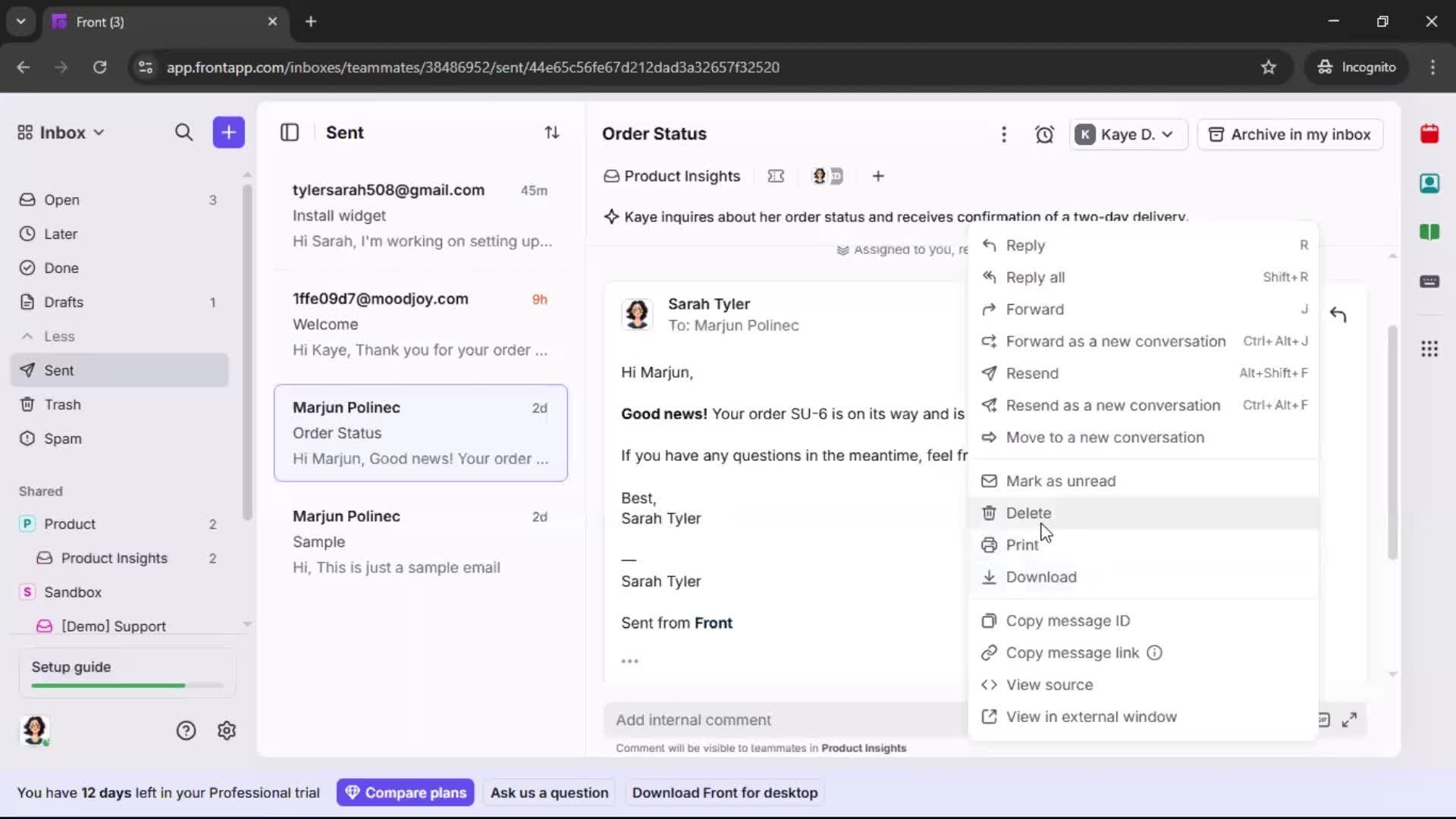
Task: Search conversations with the magnifying glass
Action: click(x=184, y=132)
